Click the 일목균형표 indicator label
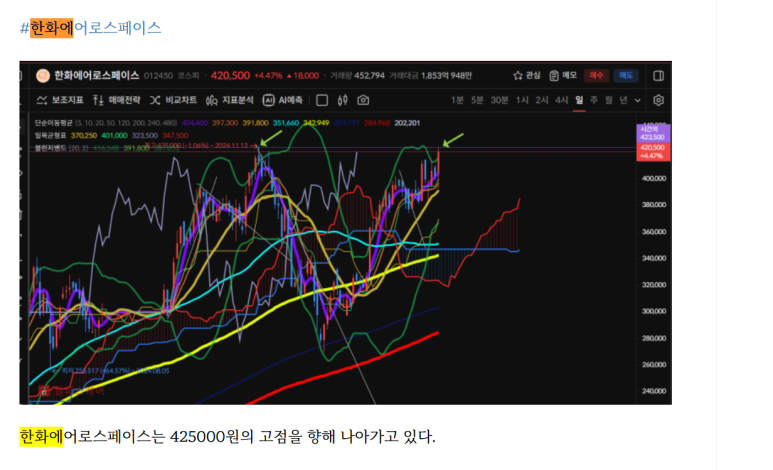 pos(50,135)
